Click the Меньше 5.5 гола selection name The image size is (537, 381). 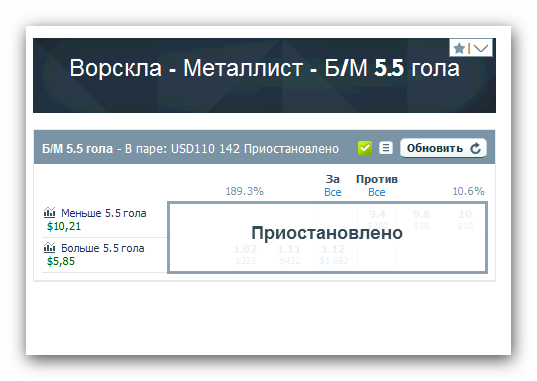[x=103, y=213]
